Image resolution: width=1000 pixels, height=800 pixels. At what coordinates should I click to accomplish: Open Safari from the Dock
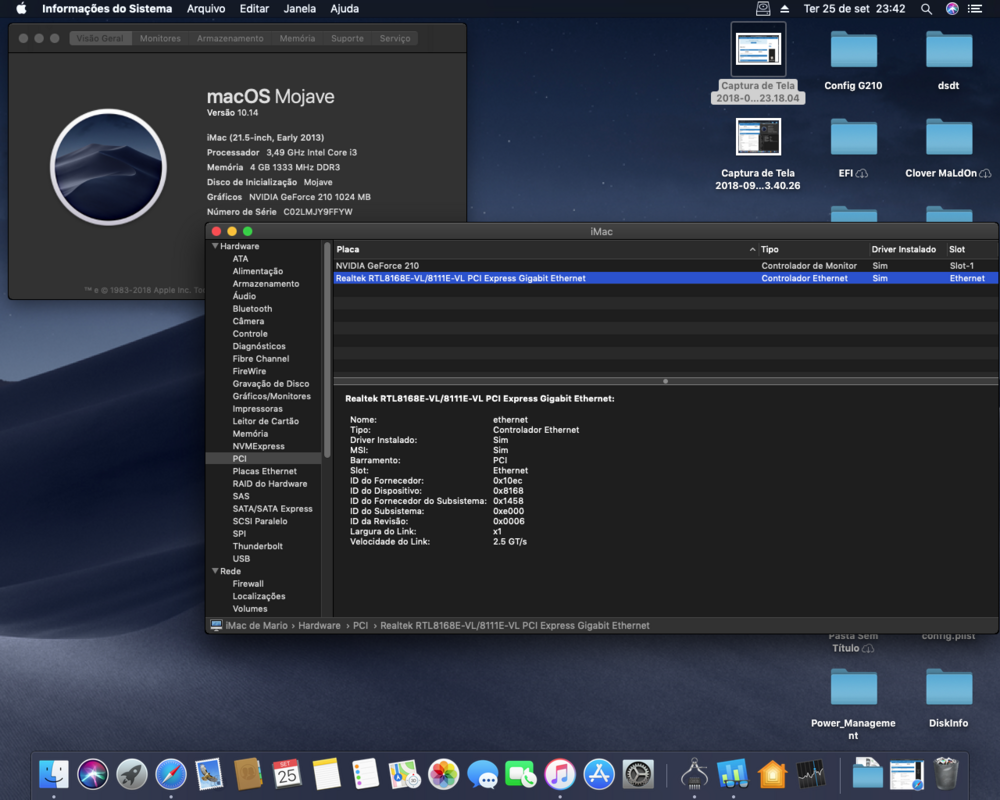(x=170, y=773)
